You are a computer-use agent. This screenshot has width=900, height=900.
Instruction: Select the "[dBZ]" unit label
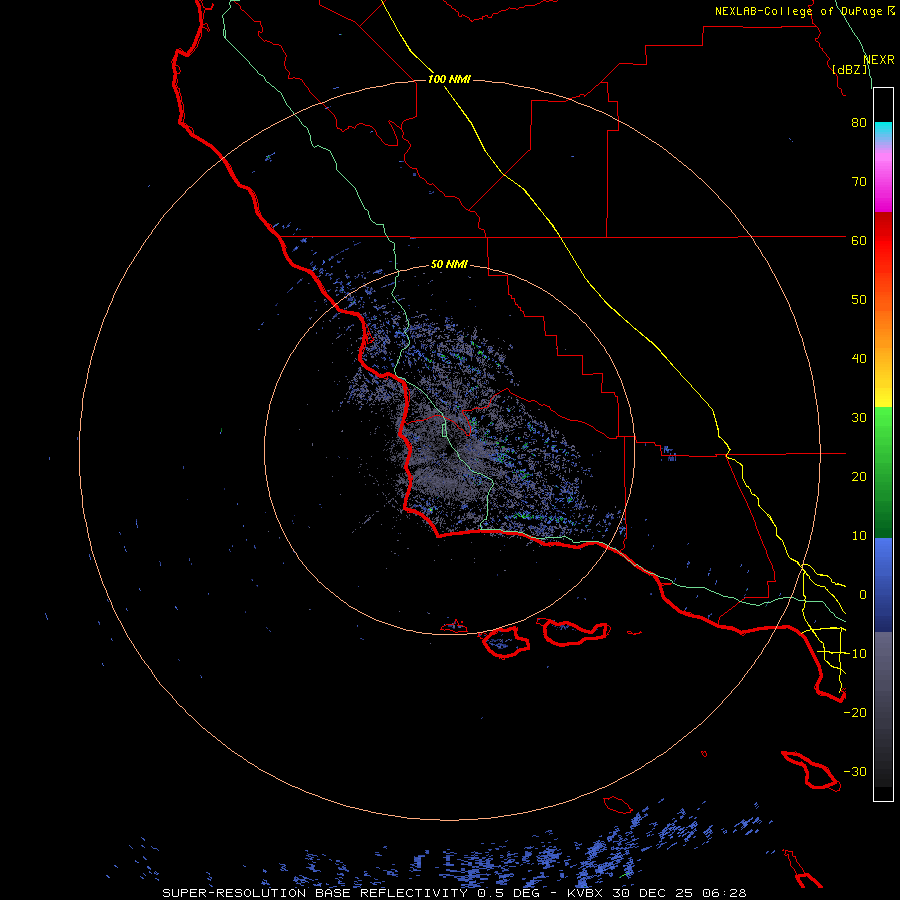click(851, 70)
